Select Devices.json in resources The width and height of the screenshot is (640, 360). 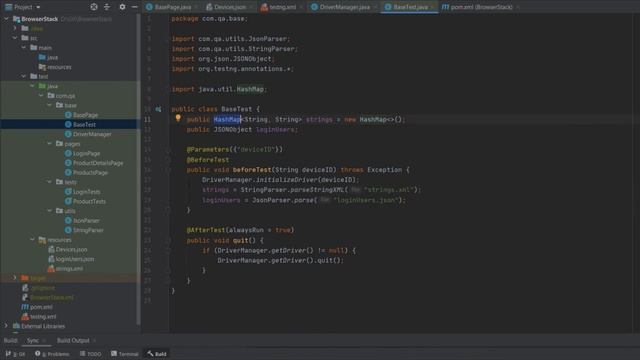71,249
